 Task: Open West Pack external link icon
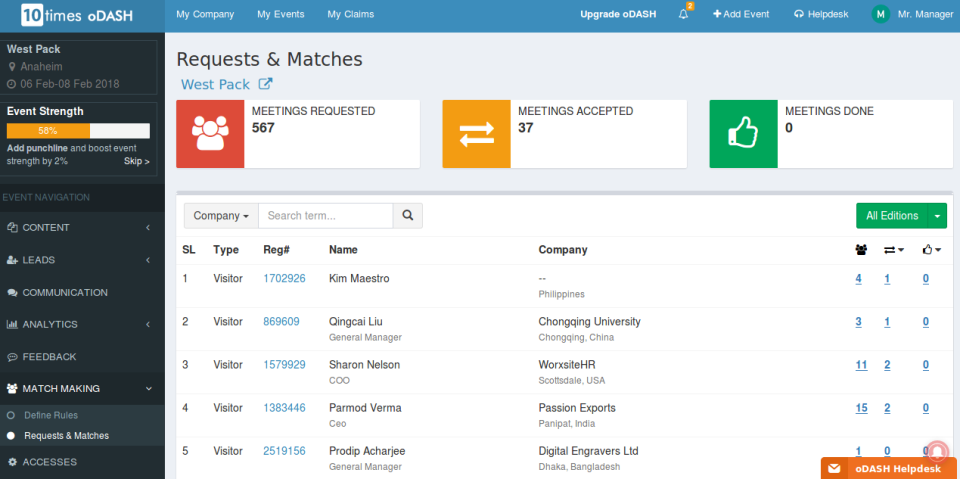click(x=265, y=85)
